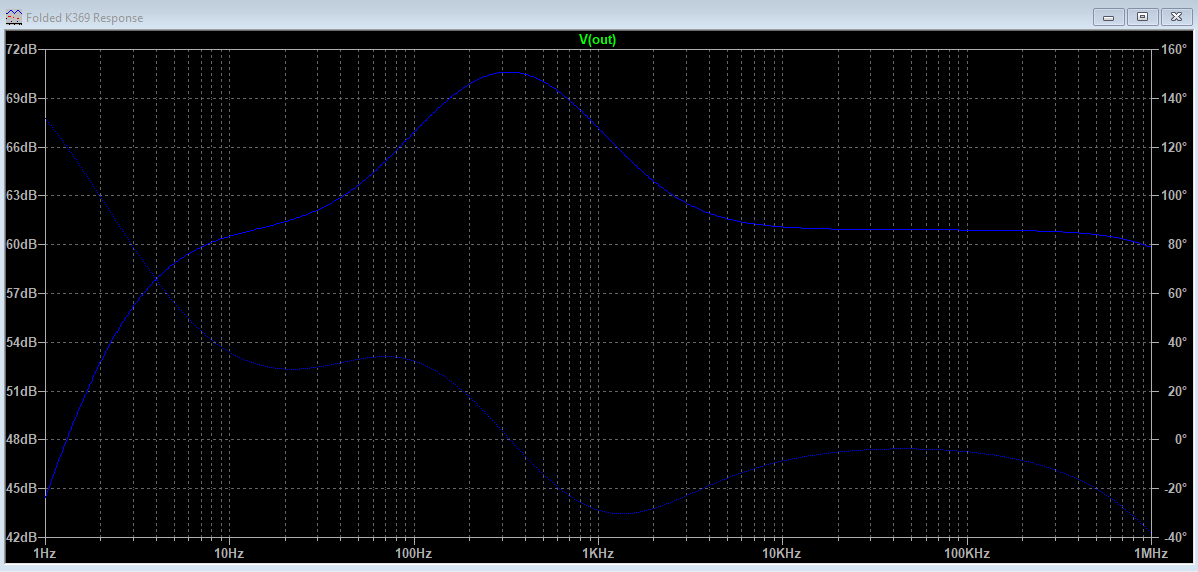Click the 63dB magnitude axis label
The width and height of the screenshot is (1198, 572).
coord(21,196)
